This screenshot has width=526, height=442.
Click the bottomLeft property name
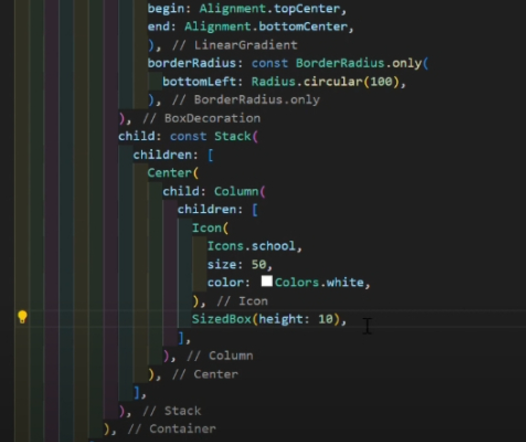pyautogui.click(x=199, y=81)
